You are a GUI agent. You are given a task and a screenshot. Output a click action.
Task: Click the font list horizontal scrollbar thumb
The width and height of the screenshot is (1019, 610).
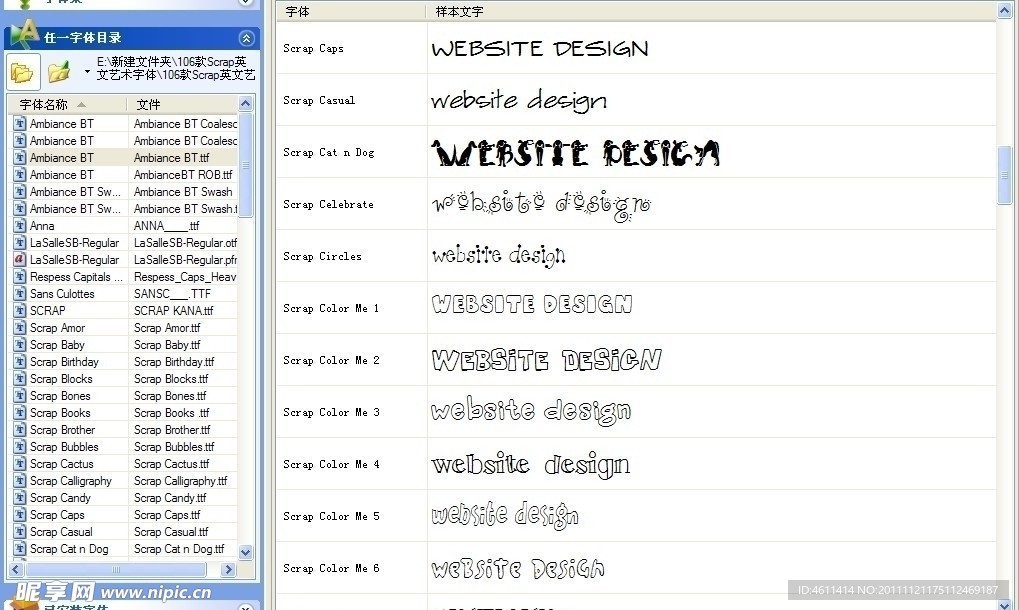(x=116, y=570)
